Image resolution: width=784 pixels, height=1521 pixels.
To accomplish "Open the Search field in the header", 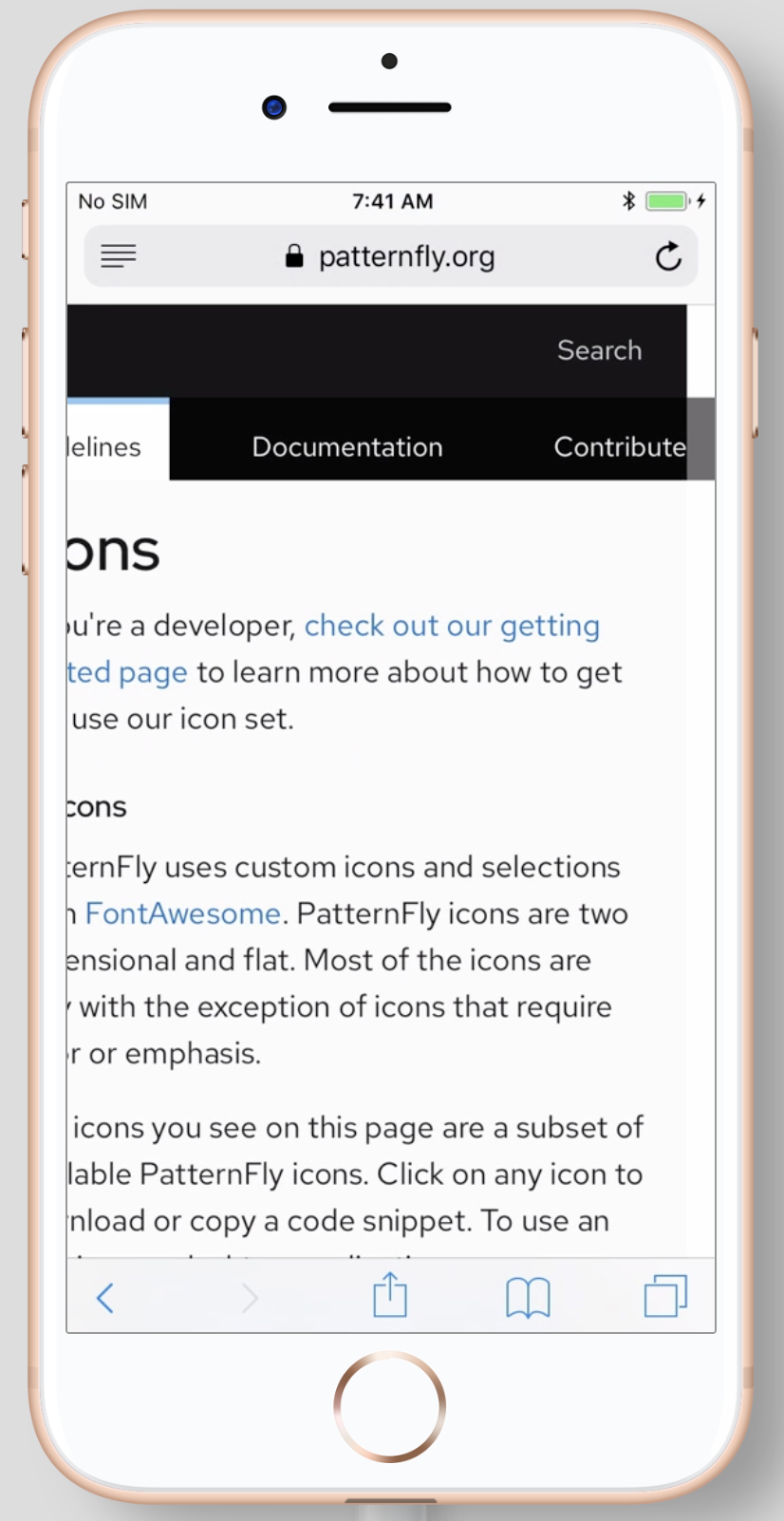I will coord(599,350).
